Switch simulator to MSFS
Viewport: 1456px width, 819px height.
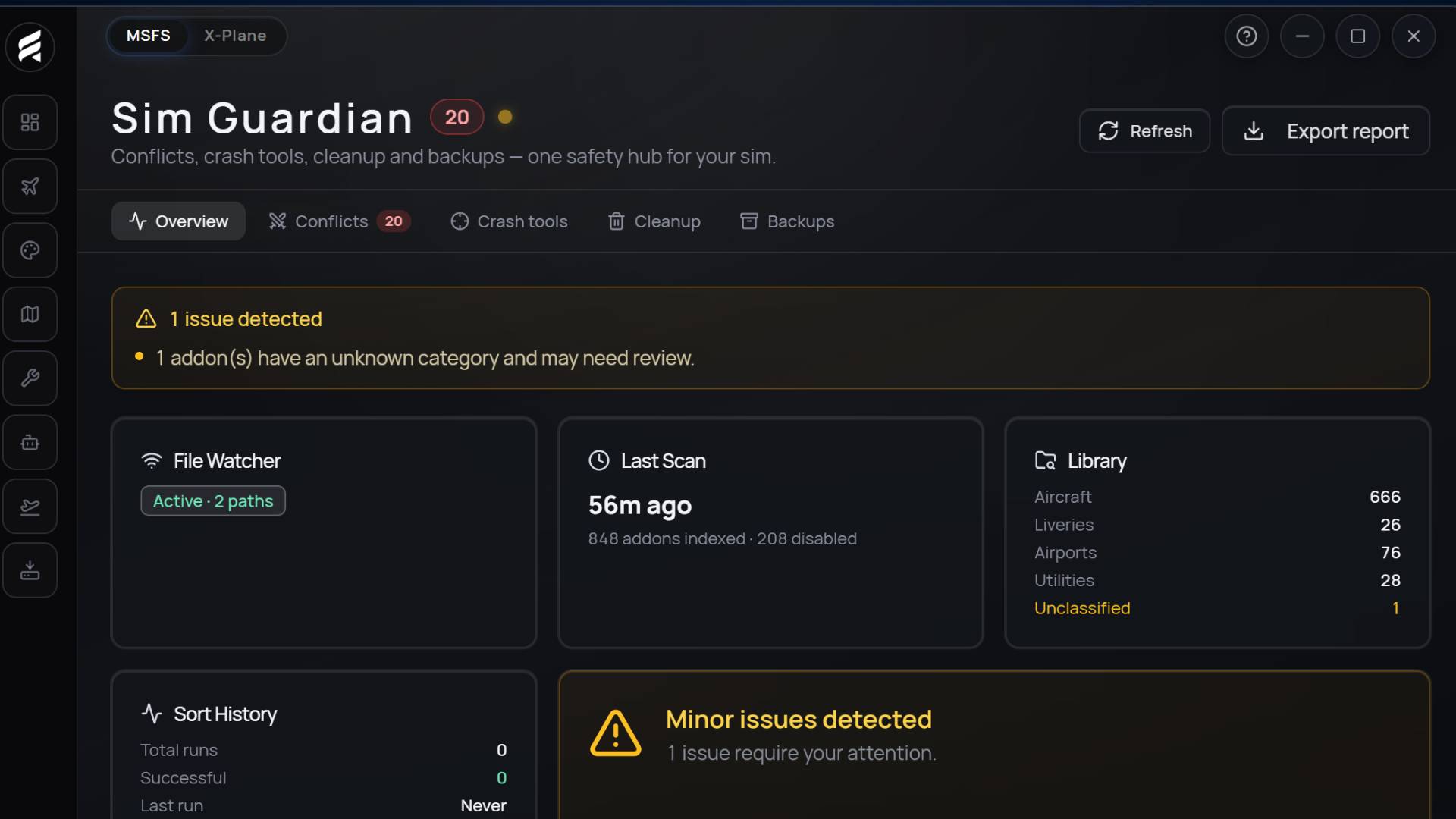tap(149, 36)
